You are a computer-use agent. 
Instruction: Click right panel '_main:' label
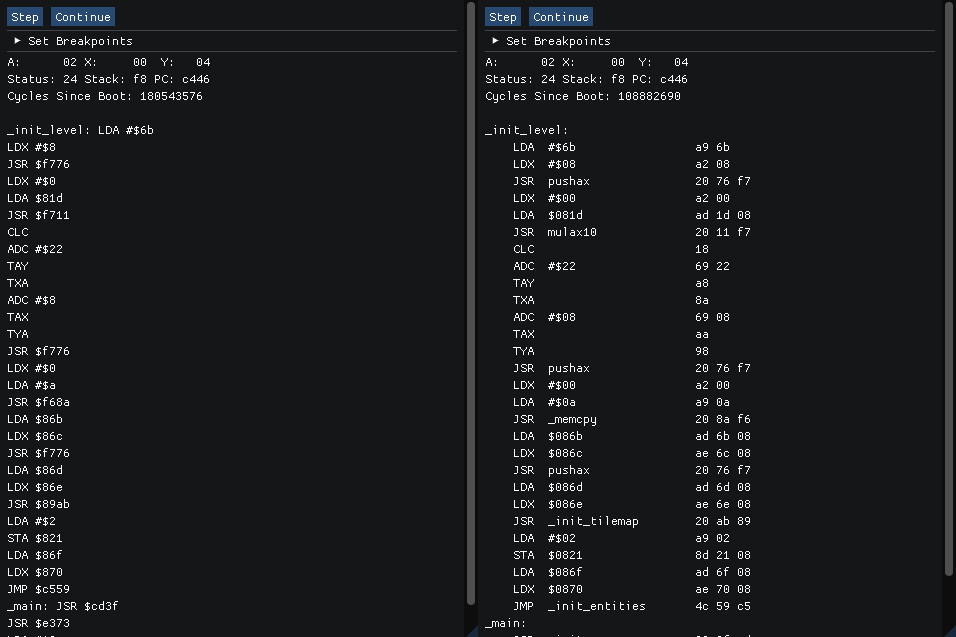pos(506,624)
